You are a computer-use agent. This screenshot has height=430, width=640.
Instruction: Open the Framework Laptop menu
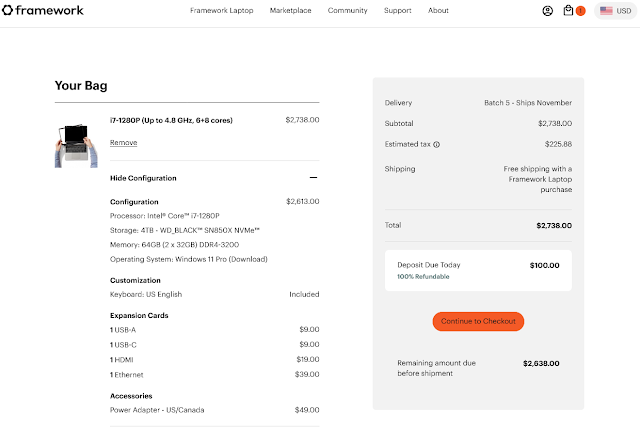click(221, 11)
